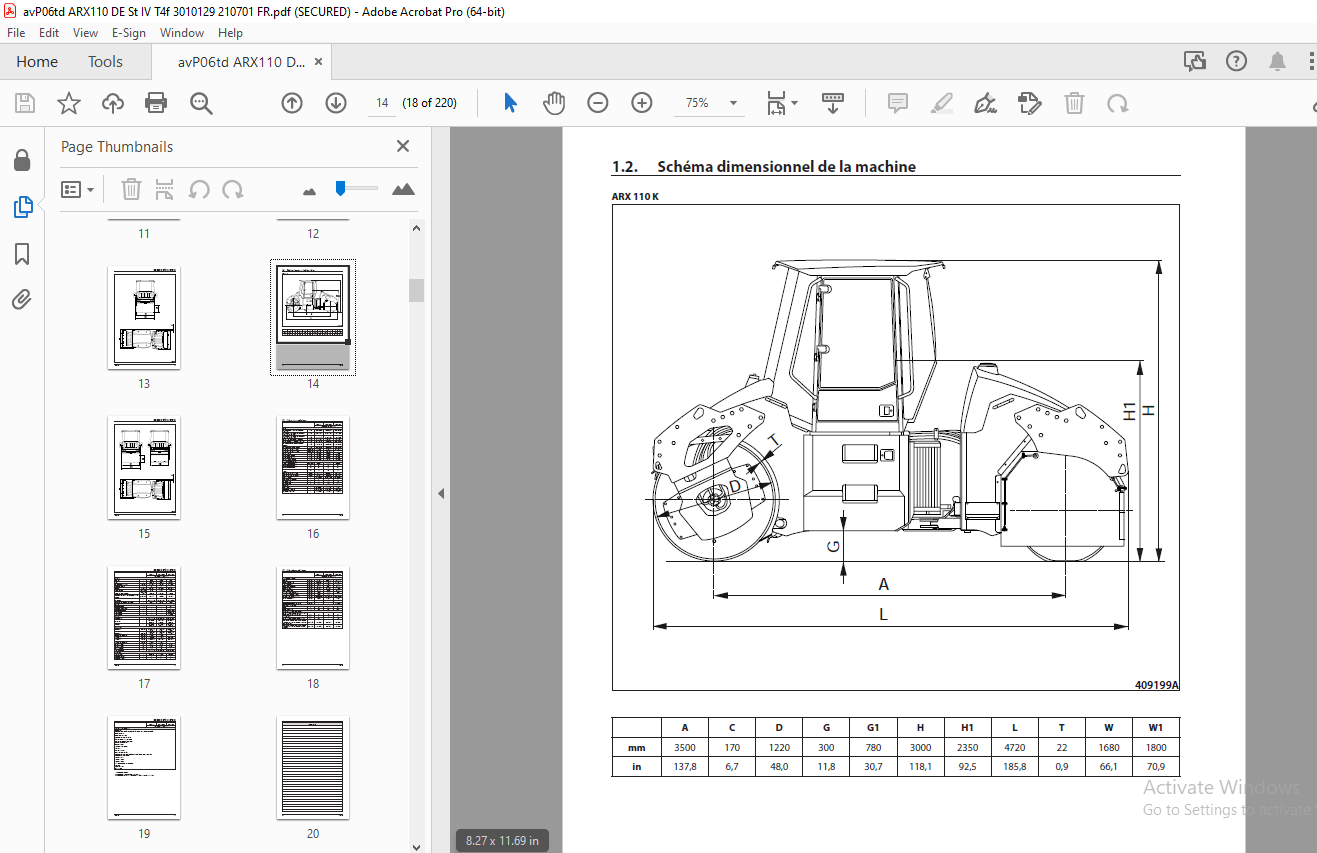The height and width of the screenshot is (853, 1317).
Task: Insert page break icon in thumbnails panel
Action: click(165, 189)
